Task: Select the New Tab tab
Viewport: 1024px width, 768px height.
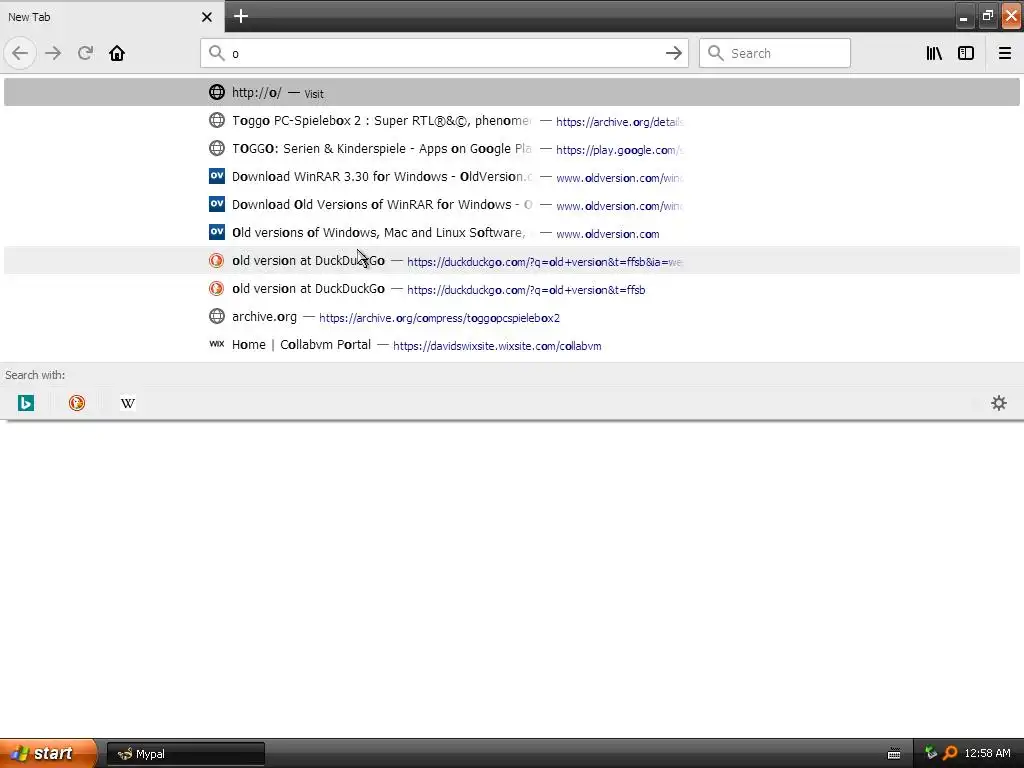Action: click(111, 17)
